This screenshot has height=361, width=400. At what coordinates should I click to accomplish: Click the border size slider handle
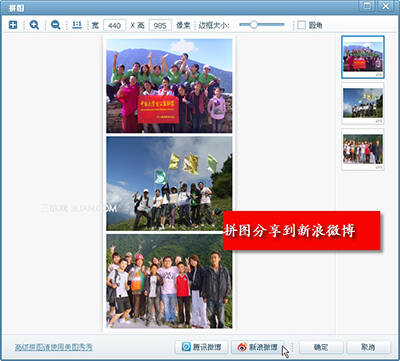pos(254,24)
